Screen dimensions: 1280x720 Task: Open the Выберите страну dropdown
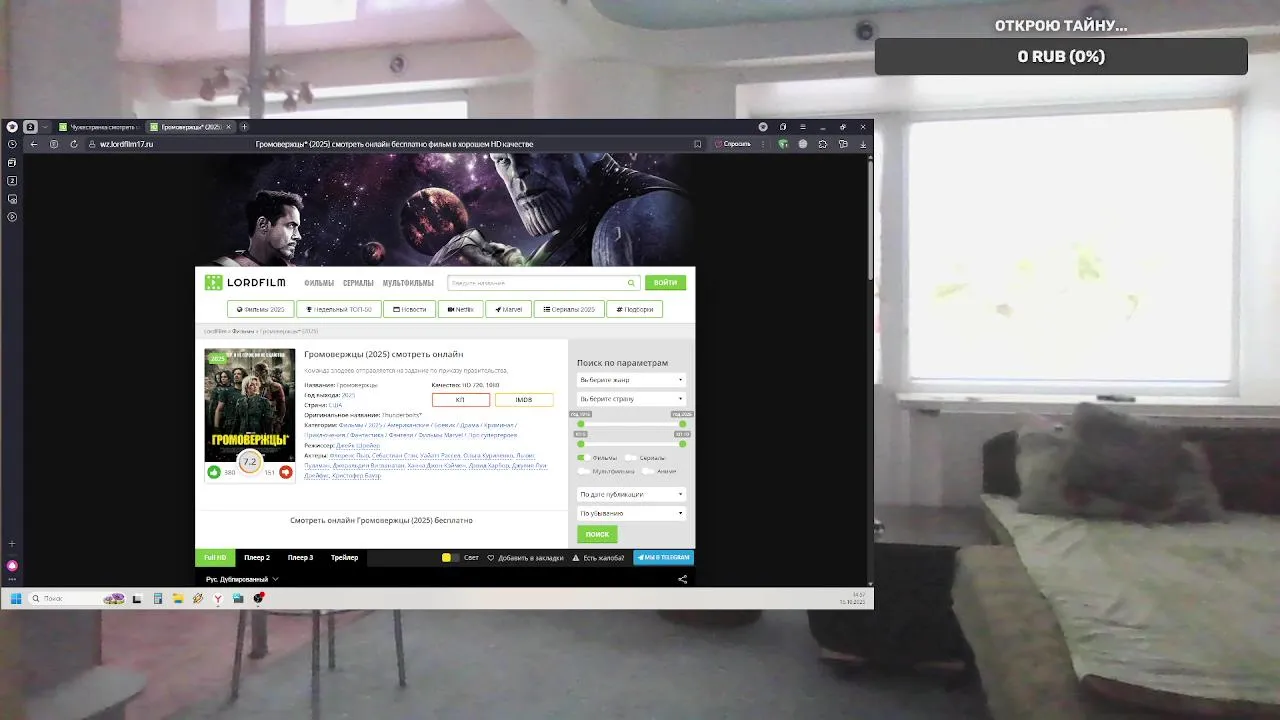click(631, 399)
